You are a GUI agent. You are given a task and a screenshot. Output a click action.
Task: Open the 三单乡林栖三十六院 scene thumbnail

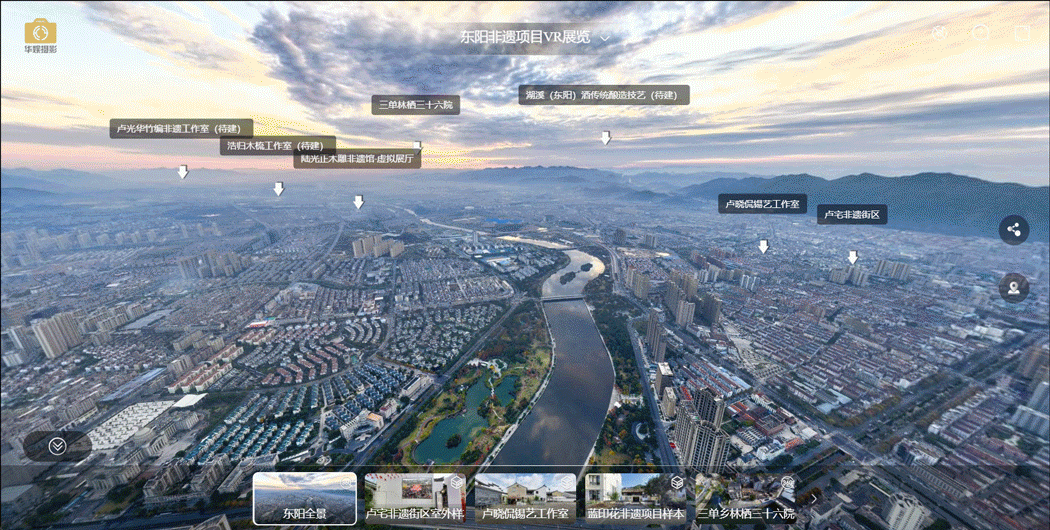click(x=746, y=498)
